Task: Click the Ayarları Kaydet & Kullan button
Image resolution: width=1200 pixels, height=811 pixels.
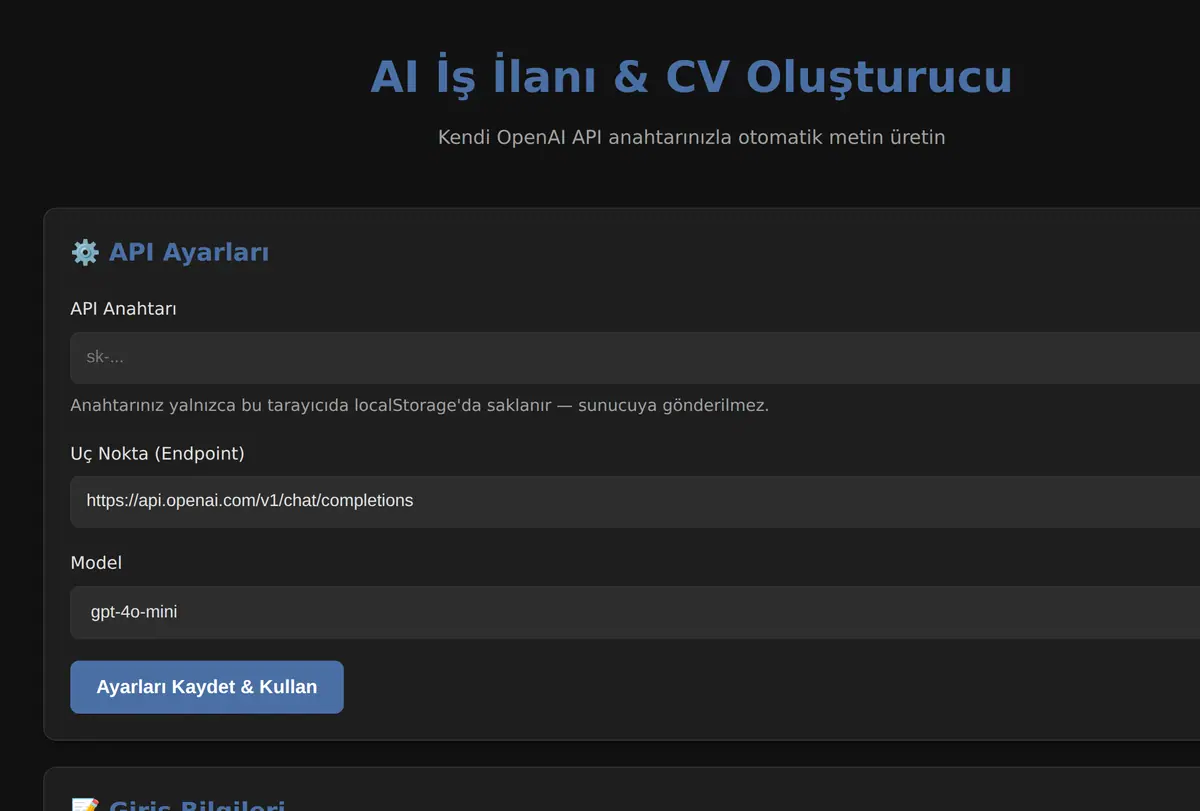Action: pos(207,687)
